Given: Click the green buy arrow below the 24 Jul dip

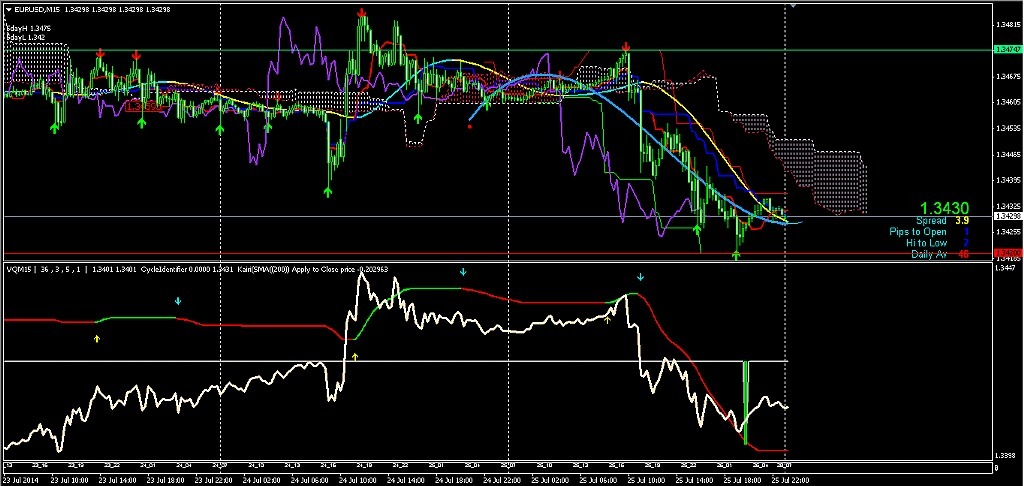Looking at the screenshot, I should click(328, 189).
